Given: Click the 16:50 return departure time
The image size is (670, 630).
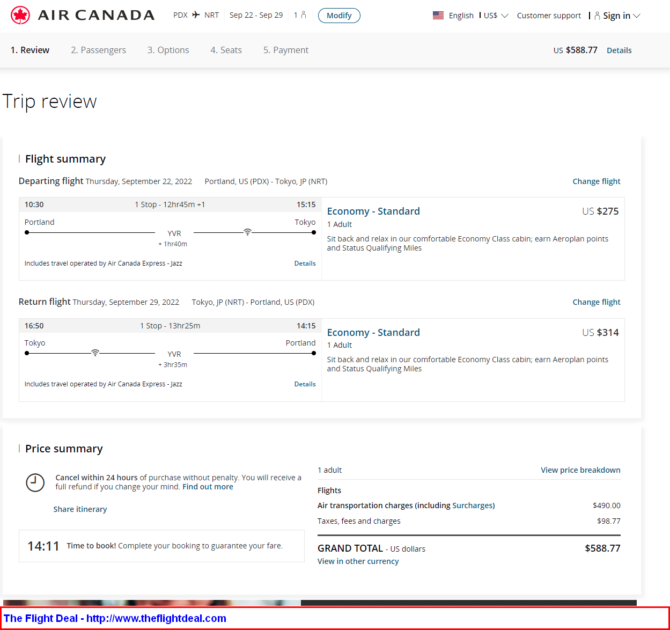Looking at the screenshot, I should point(34,326).
